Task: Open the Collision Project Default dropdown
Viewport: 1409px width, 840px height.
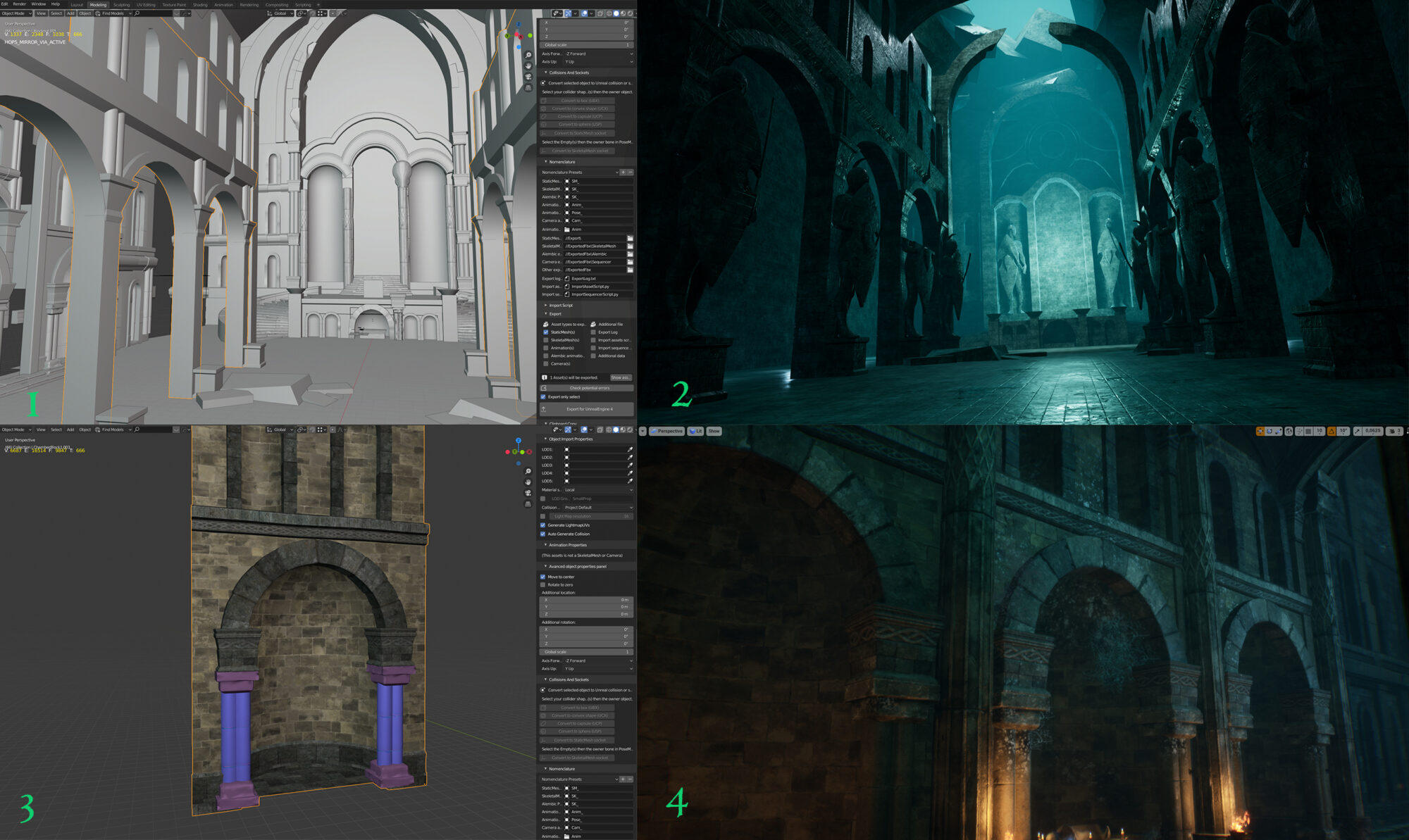Action: pyautogui.click(x=597, y=508)
